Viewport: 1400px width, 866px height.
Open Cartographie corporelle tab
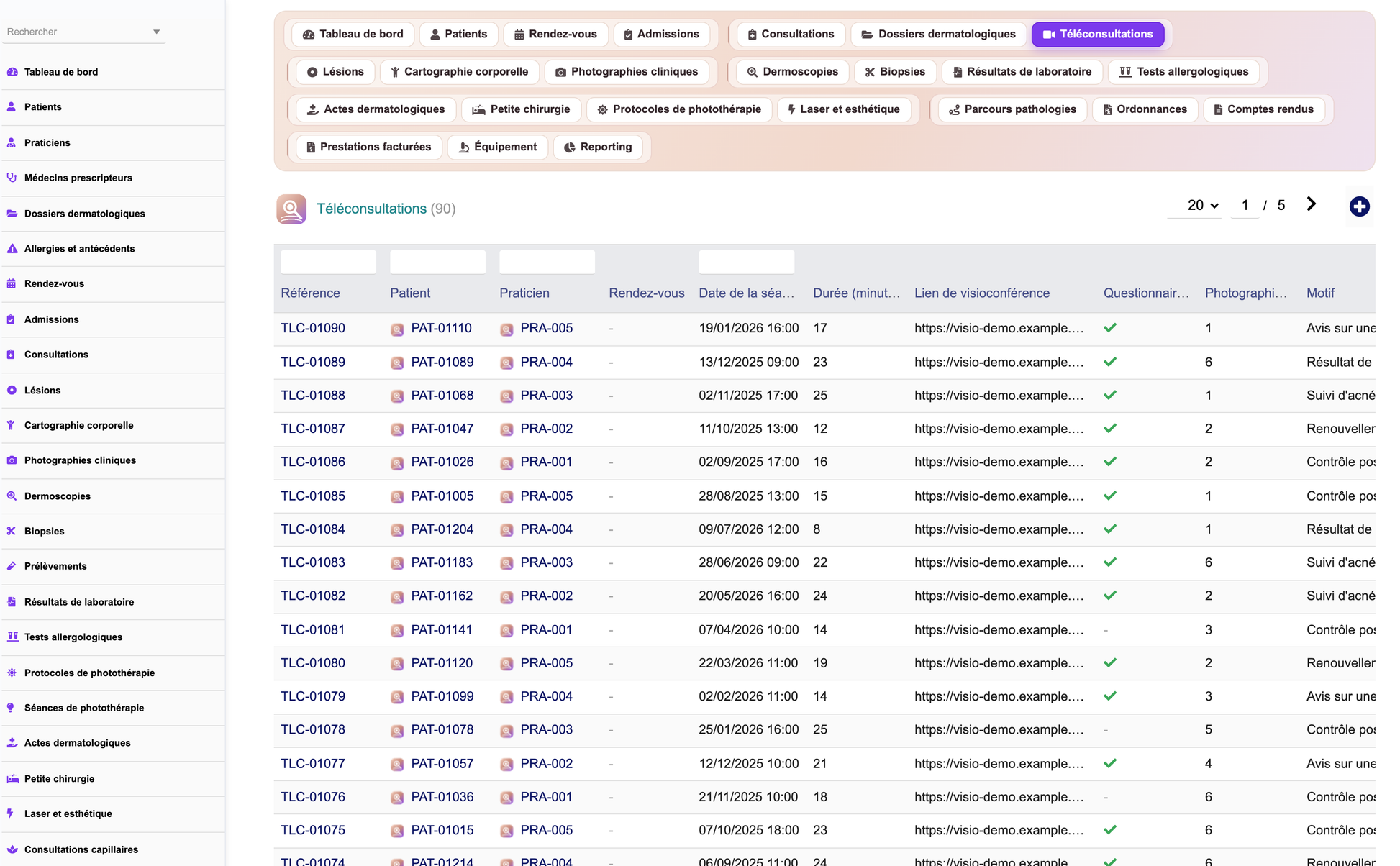tap(458, 71)
